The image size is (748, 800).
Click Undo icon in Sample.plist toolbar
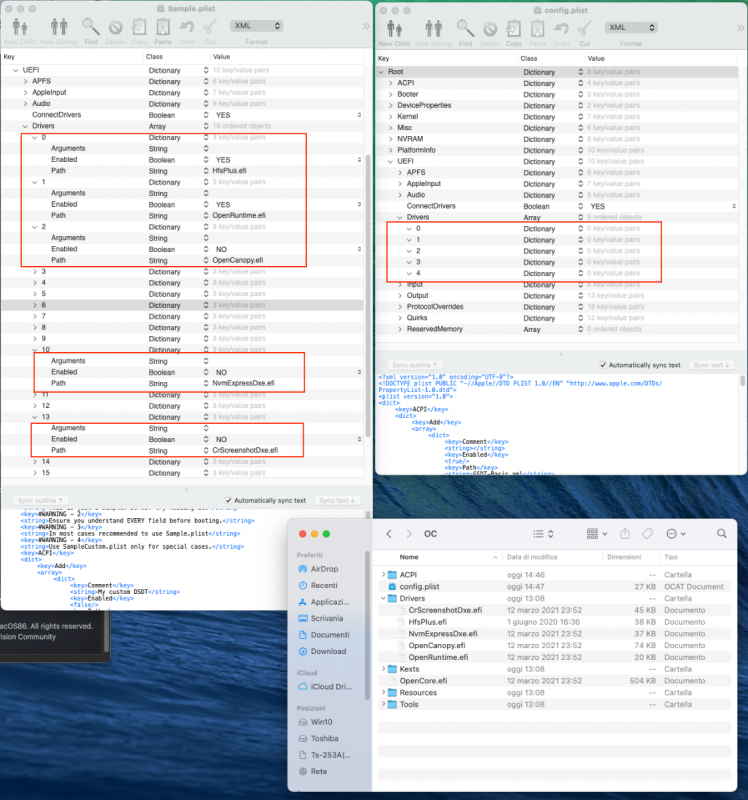(x=187, y=27)
